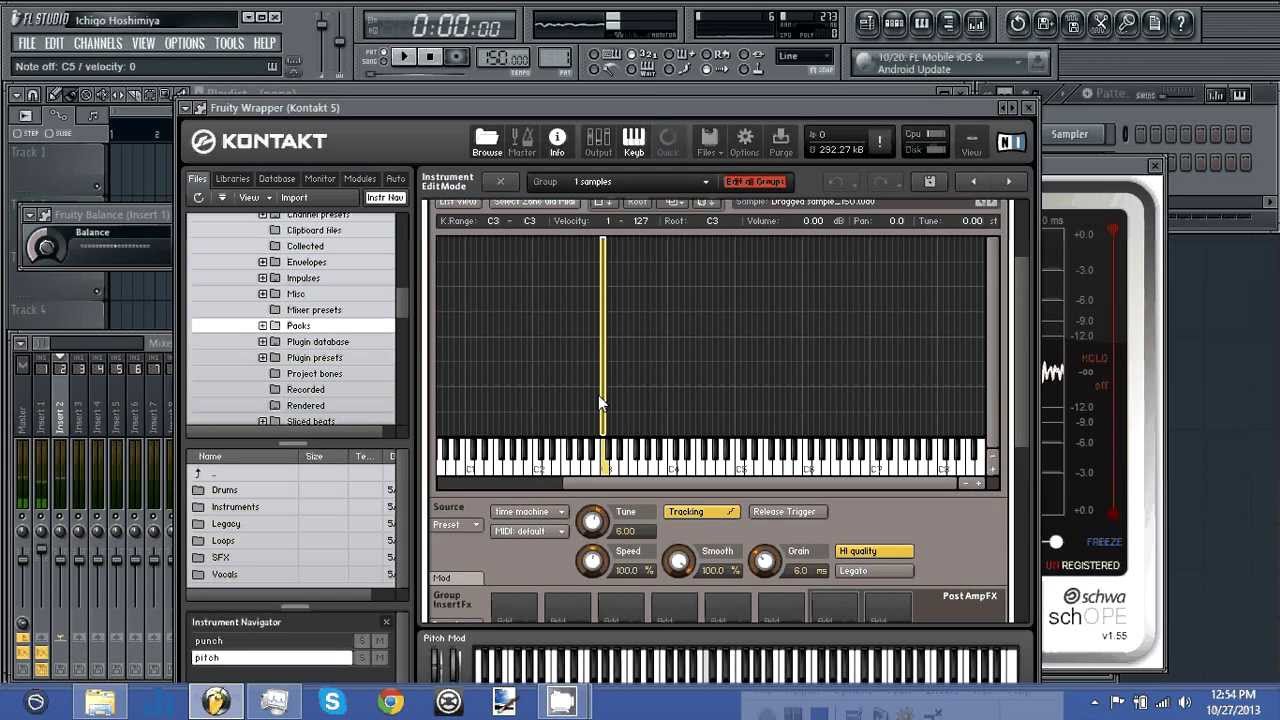Open the Source Preset dropdown
The height and width of the screenshot is (720, 1280).
click(456, 525)
